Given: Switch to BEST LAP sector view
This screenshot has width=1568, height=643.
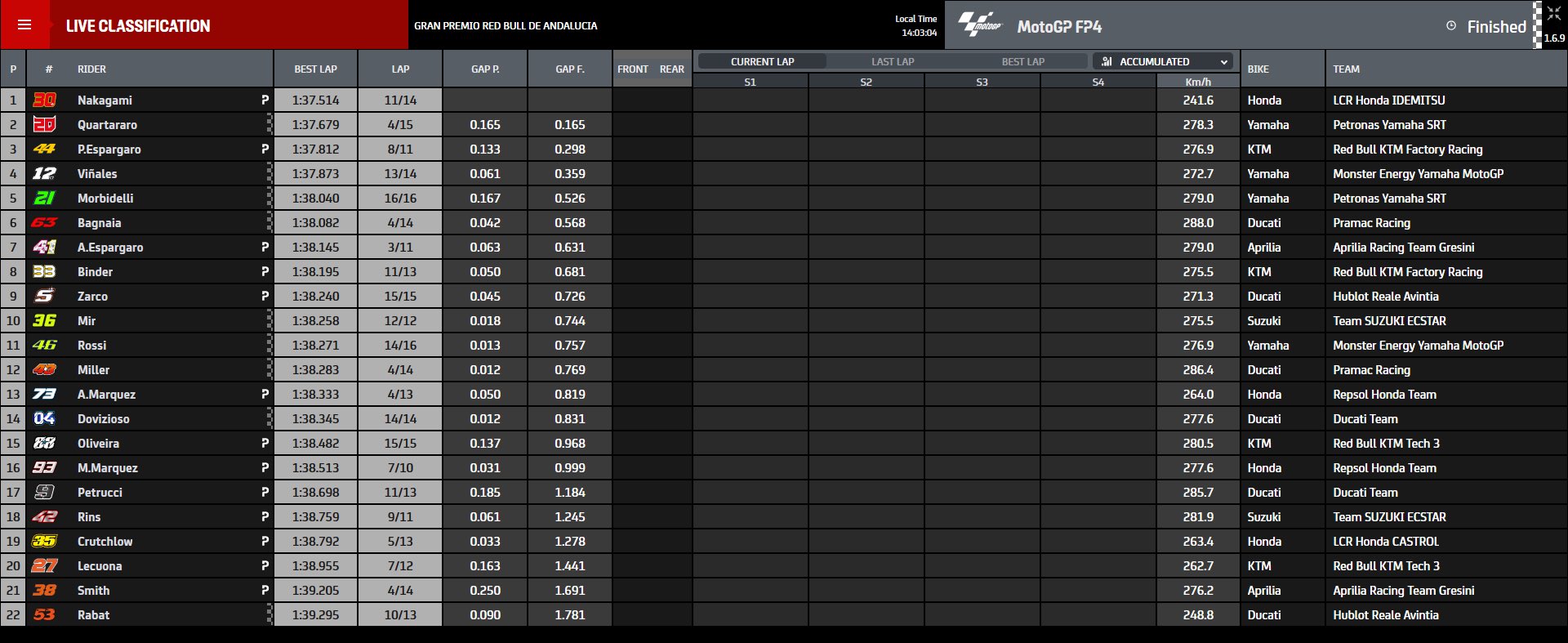Looking at the screenshot, I should click(1022, 61).
